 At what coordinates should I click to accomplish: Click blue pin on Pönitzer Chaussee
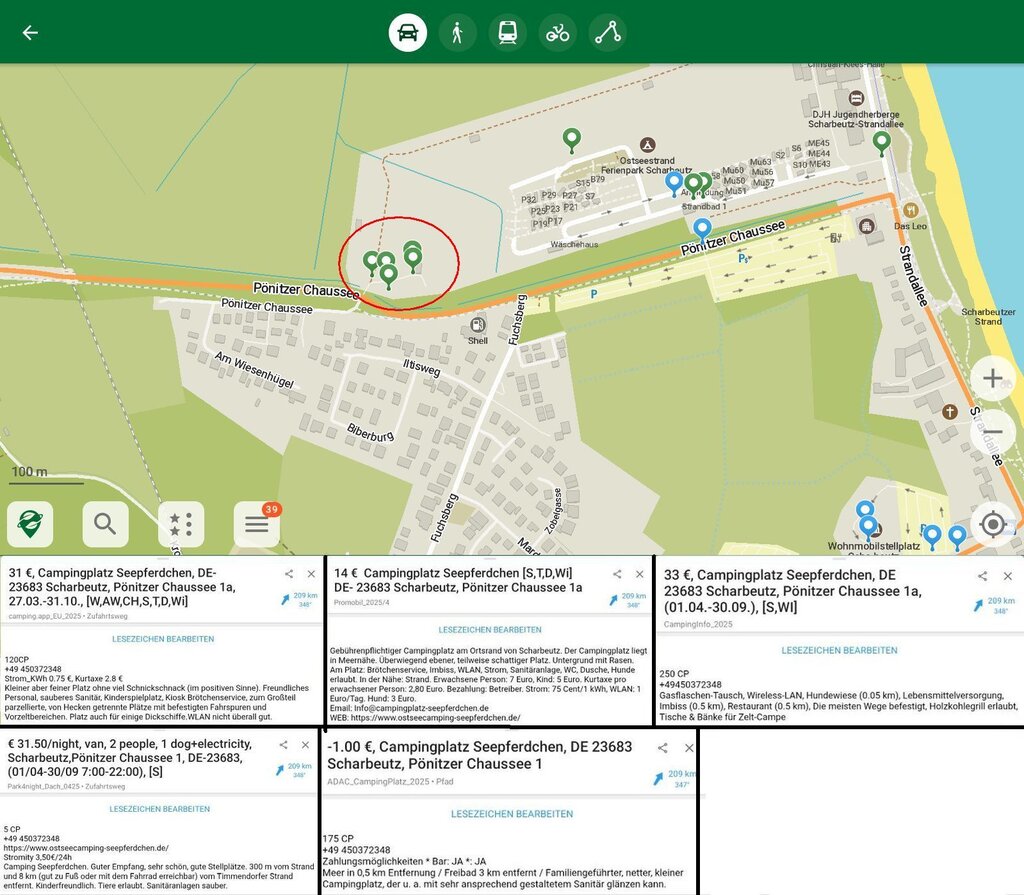point(702,229)
